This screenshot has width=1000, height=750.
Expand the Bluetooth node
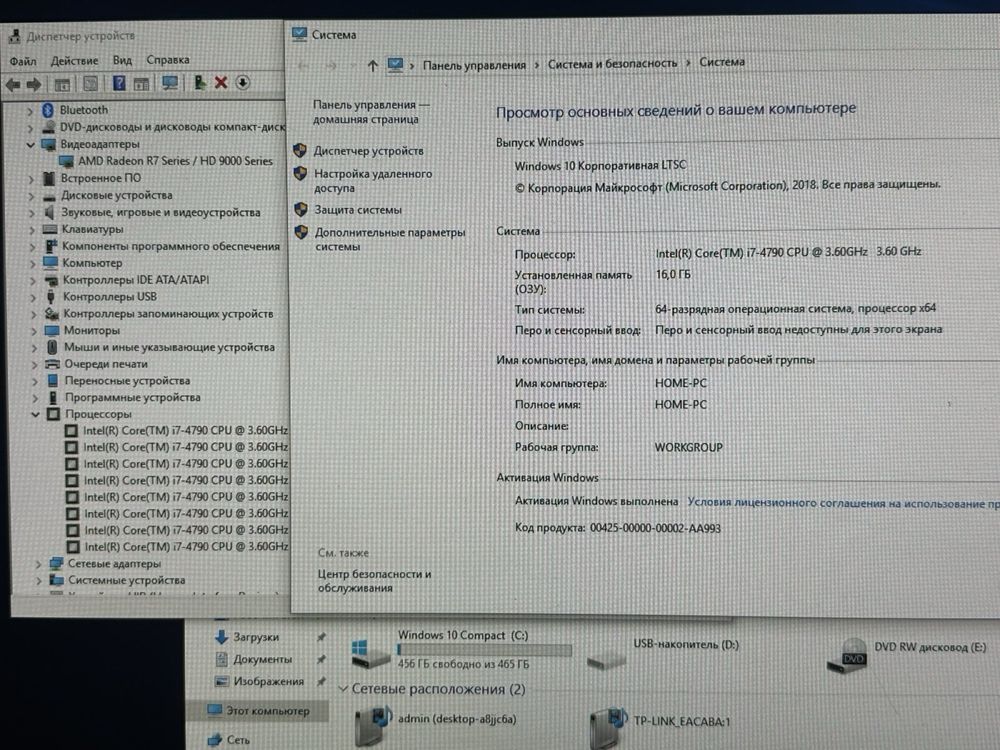(x=30, y=110)
